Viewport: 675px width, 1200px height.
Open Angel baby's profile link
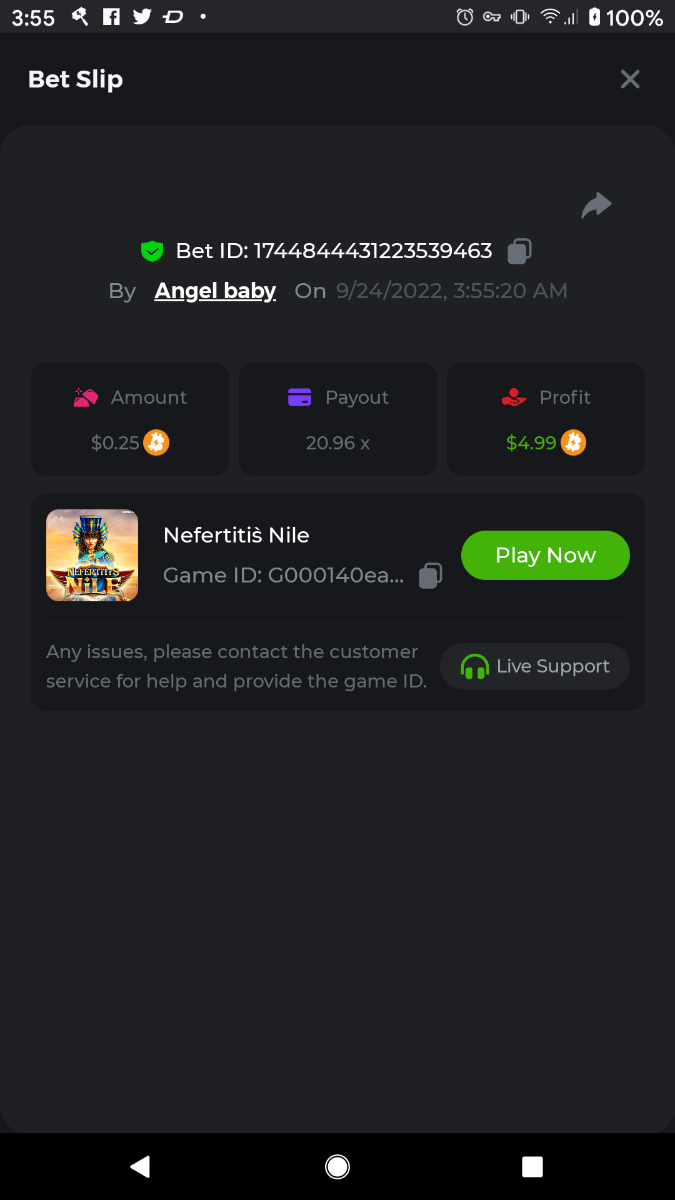click(215, 291)
